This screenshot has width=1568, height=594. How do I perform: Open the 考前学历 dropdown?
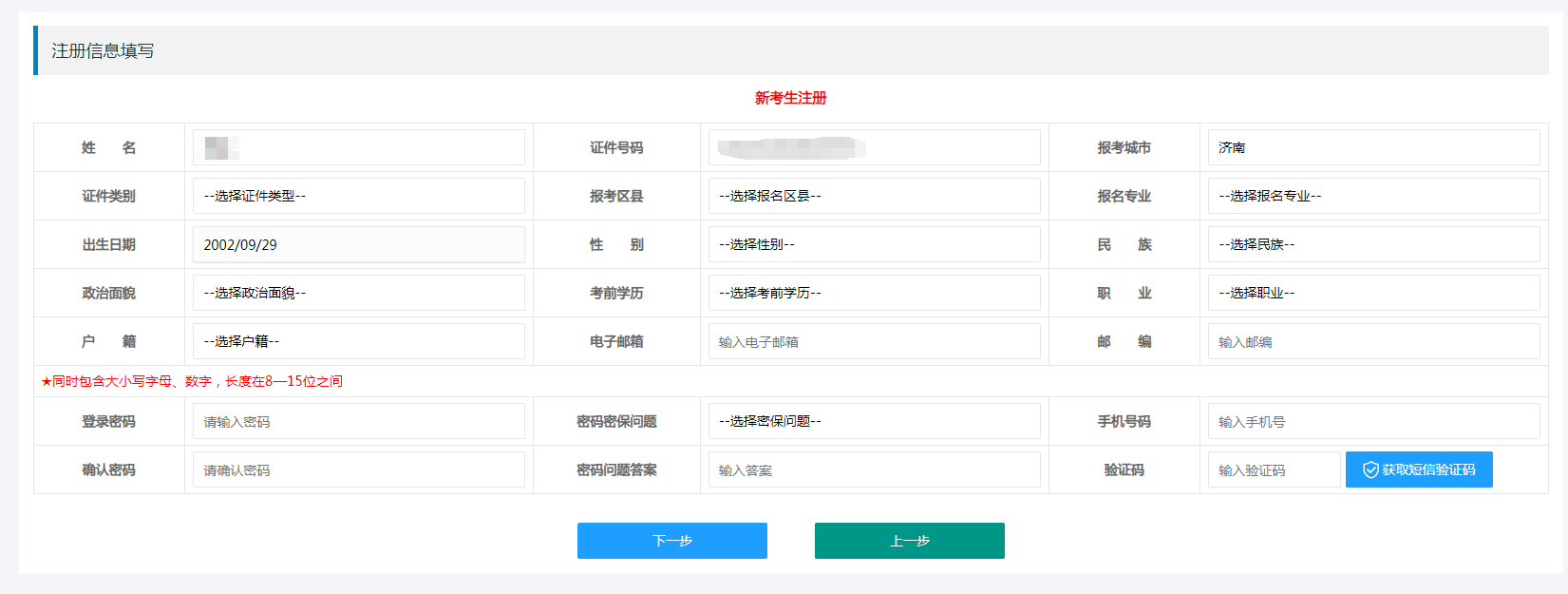874,293
